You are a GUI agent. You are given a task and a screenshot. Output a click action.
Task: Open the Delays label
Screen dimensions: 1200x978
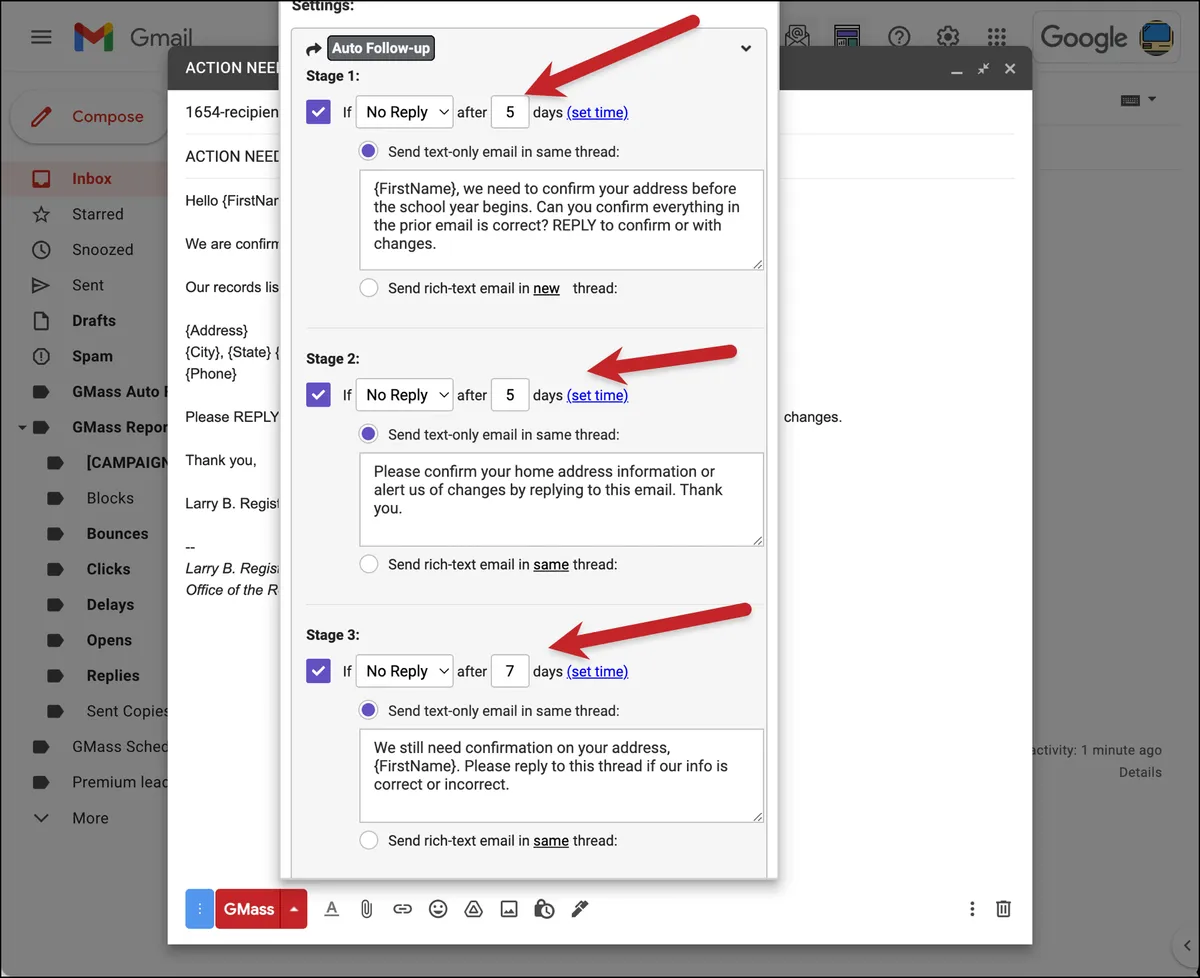110,605
